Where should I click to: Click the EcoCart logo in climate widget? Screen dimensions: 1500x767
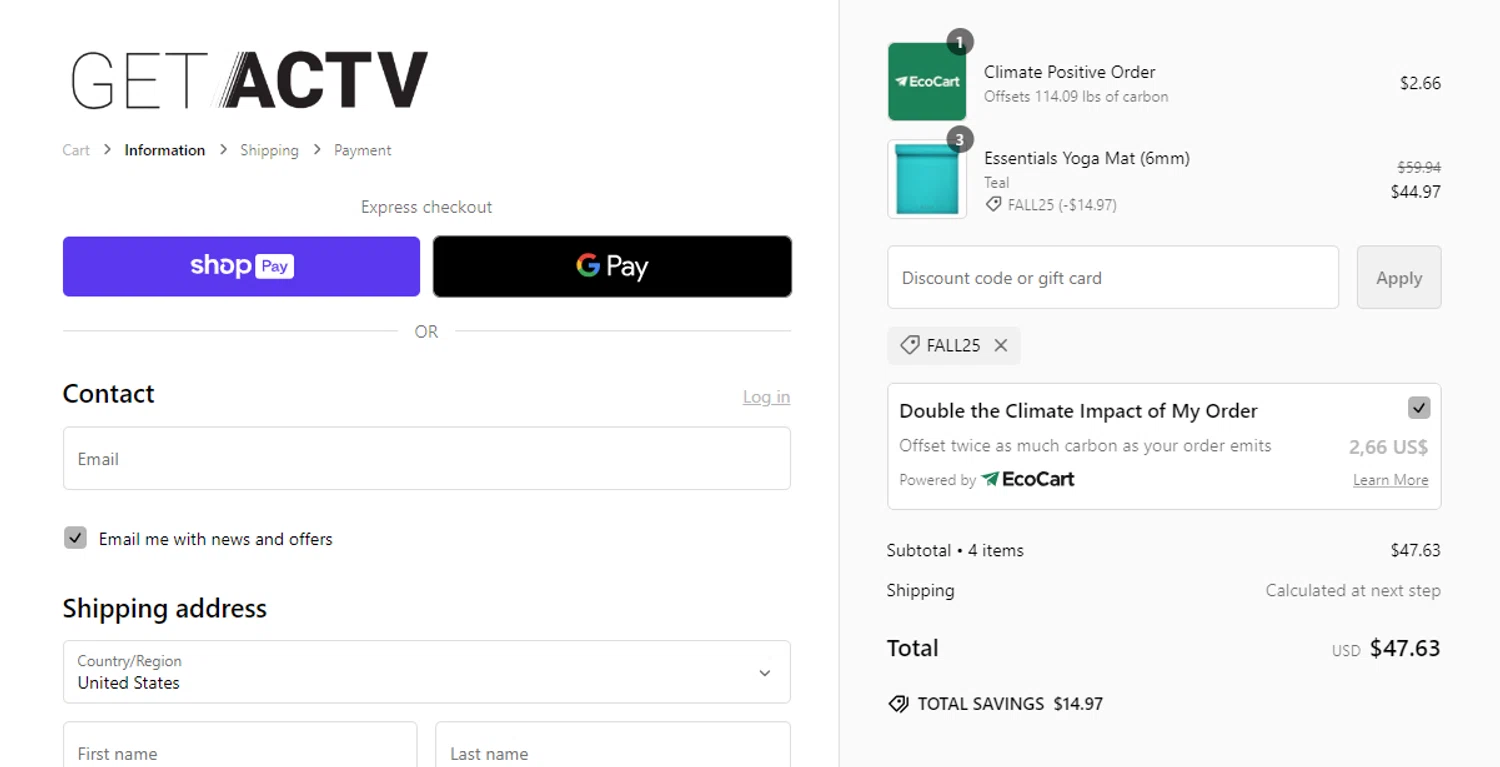click(x=1027, y=479)
